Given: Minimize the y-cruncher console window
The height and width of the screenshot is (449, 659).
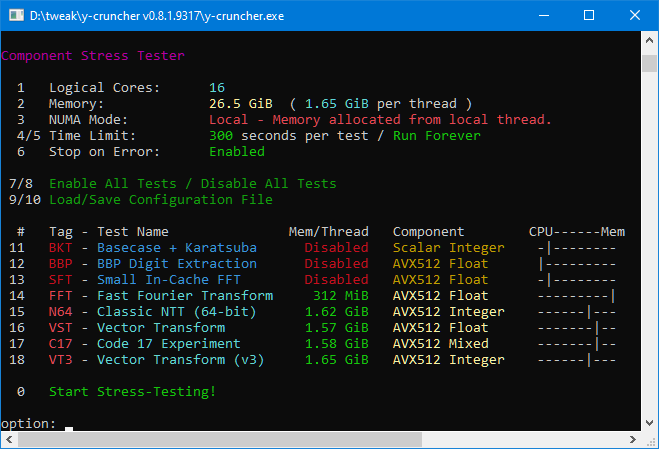Looking at the screenshot, I should 544,16.
